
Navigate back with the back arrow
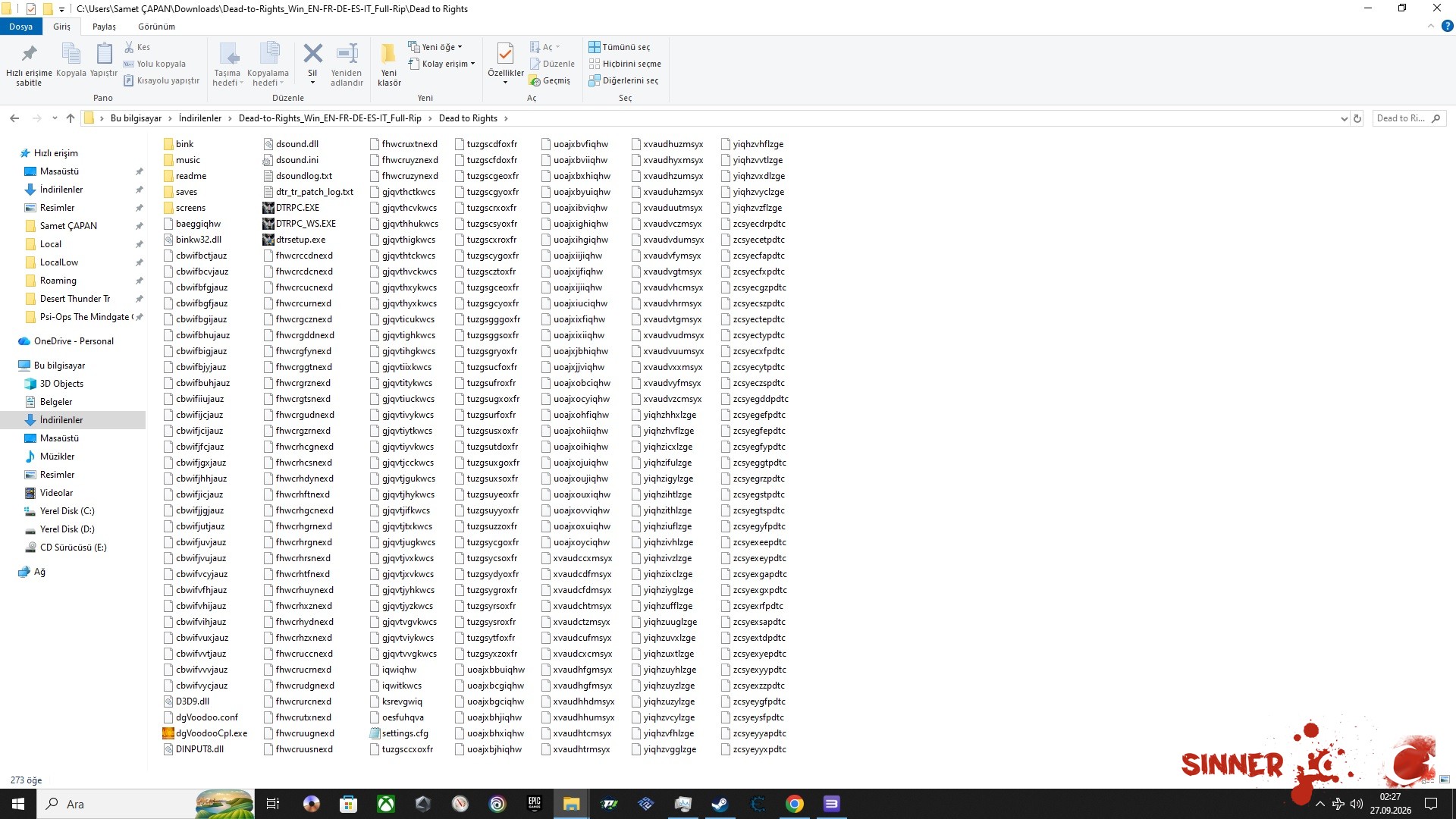pos(14,118)
